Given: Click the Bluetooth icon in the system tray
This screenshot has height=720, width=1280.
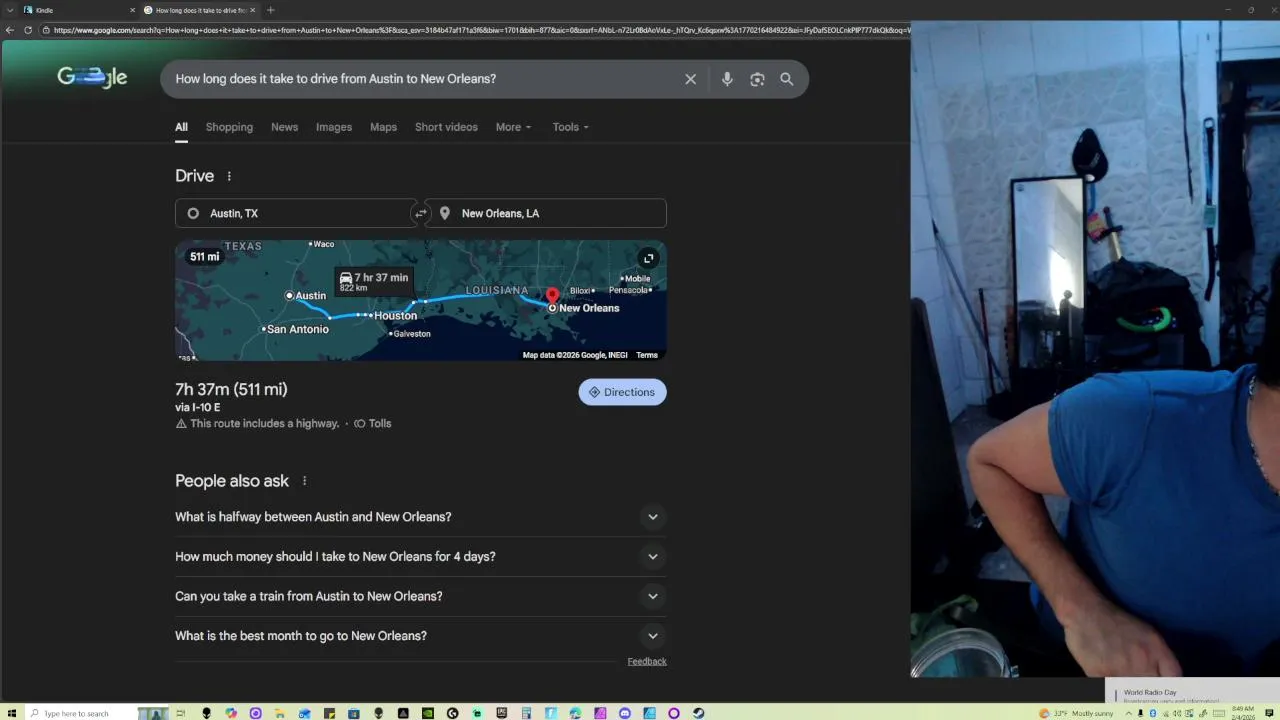Looking at the screenshot, I should (x=1153, y=713).
